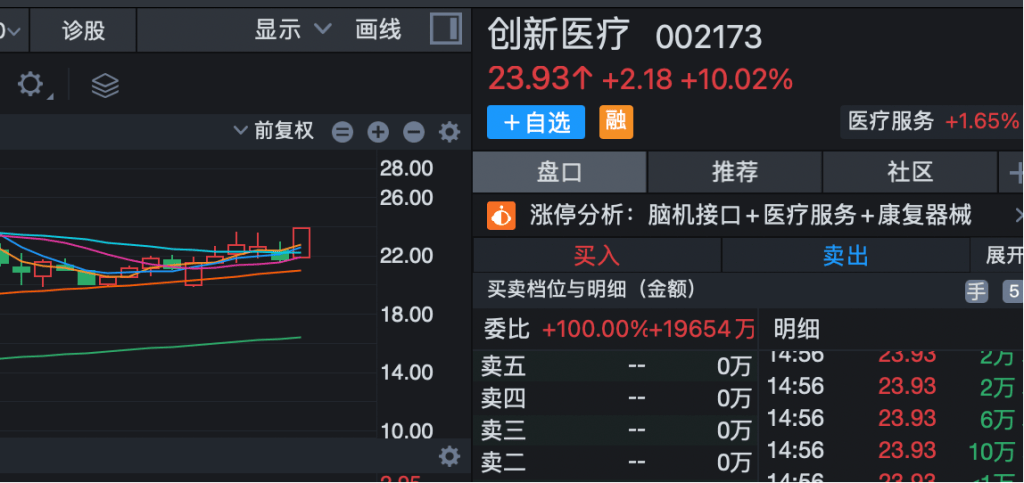Toggle the 手 unit display button
This screenshot has height=483, width=1024.
(x=976, y=292)
